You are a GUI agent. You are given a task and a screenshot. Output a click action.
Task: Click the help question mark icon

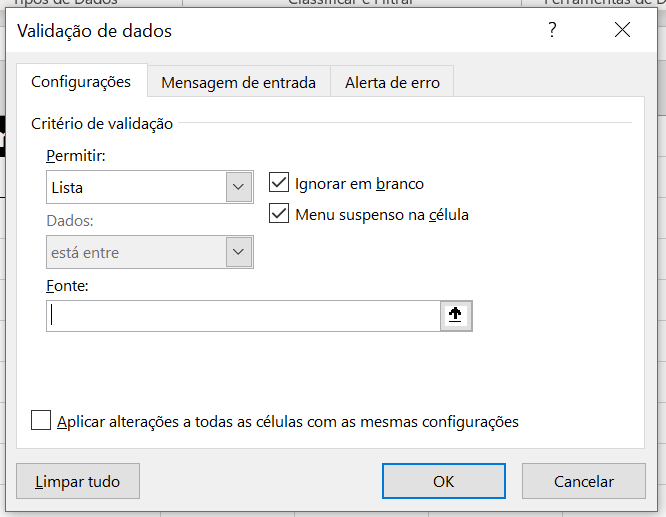pos(552,31)
